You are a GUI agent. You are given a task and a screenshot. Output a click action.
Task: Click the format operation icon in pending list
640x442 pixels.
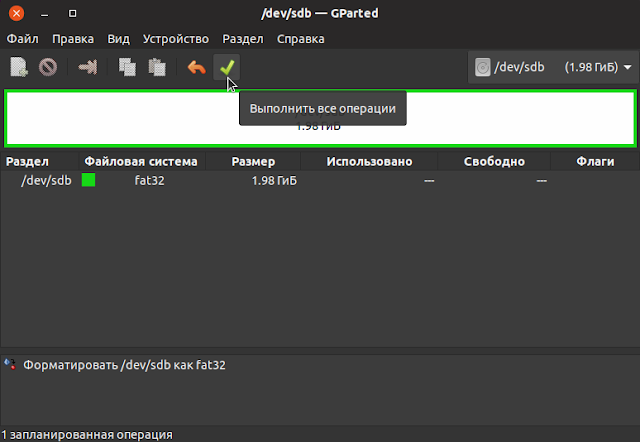click(x=10, y=364)
